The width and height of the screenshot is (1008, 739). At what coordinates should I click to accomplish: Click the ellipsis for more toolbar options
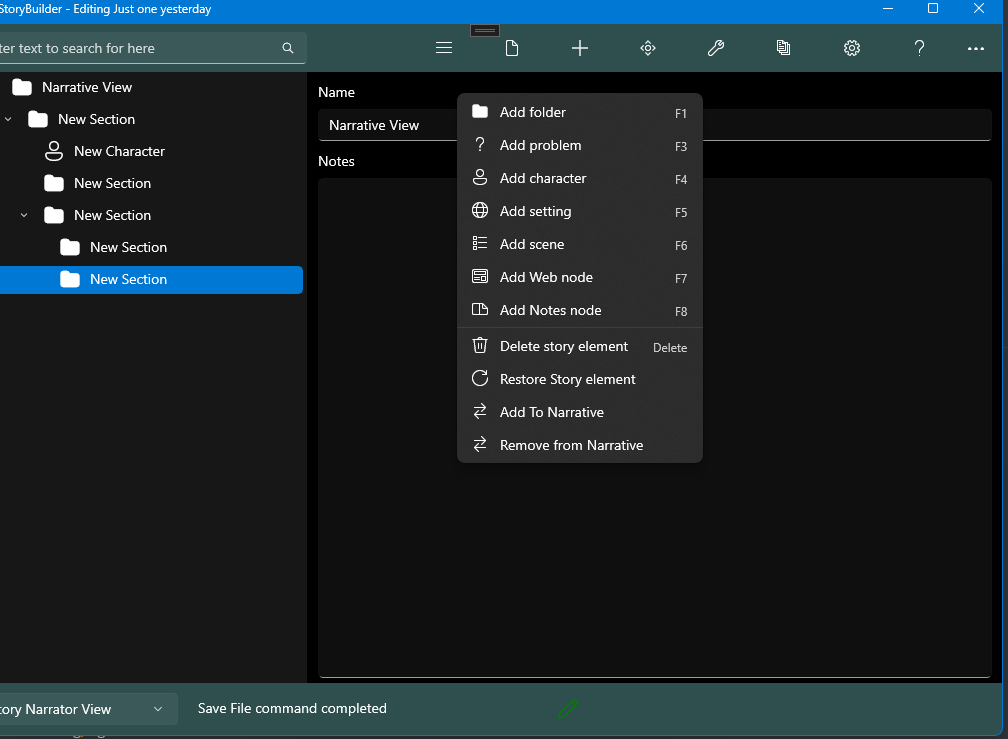pos(975,47)
